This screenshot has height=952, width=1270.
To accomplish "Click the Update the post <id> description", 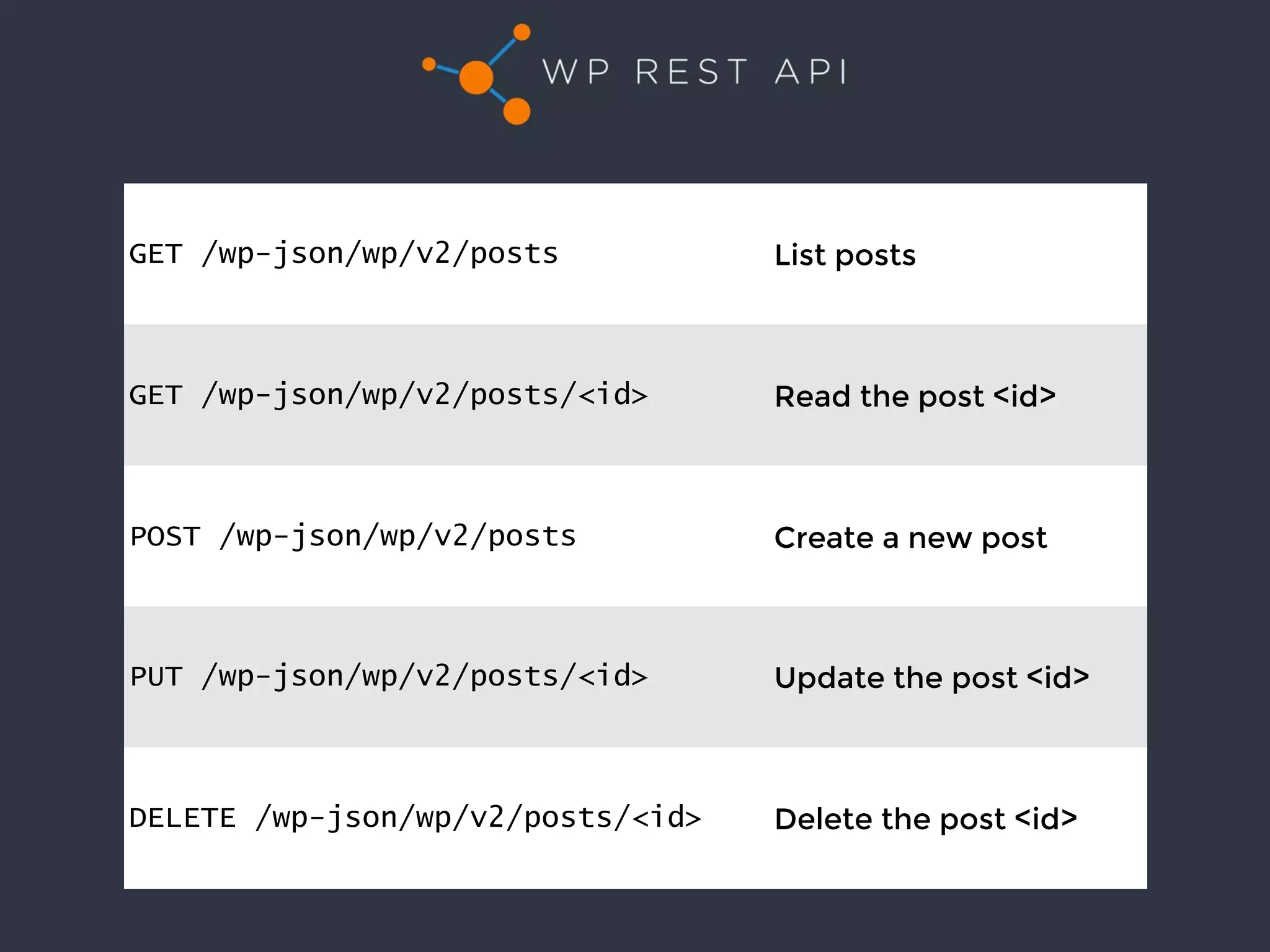I will click(932, 678).
